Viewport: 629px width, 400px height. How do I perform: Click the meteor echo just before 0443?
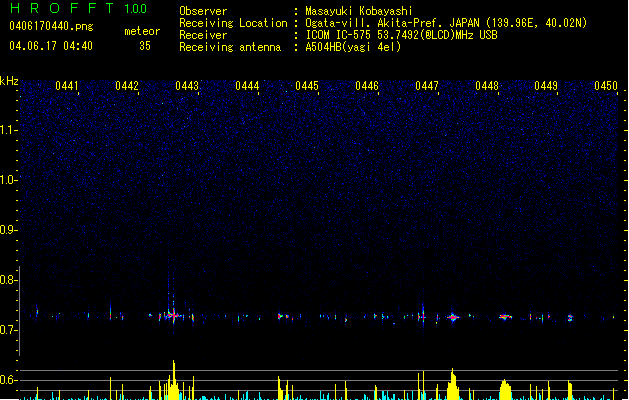point(173,315)
